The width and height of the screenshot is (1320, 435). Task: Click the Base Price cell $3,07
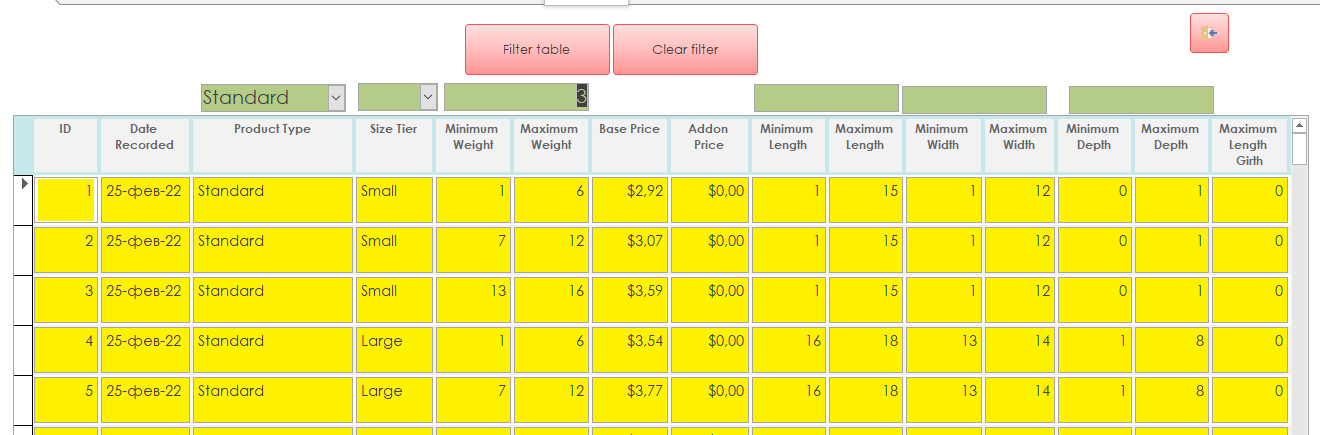point(630,250)
